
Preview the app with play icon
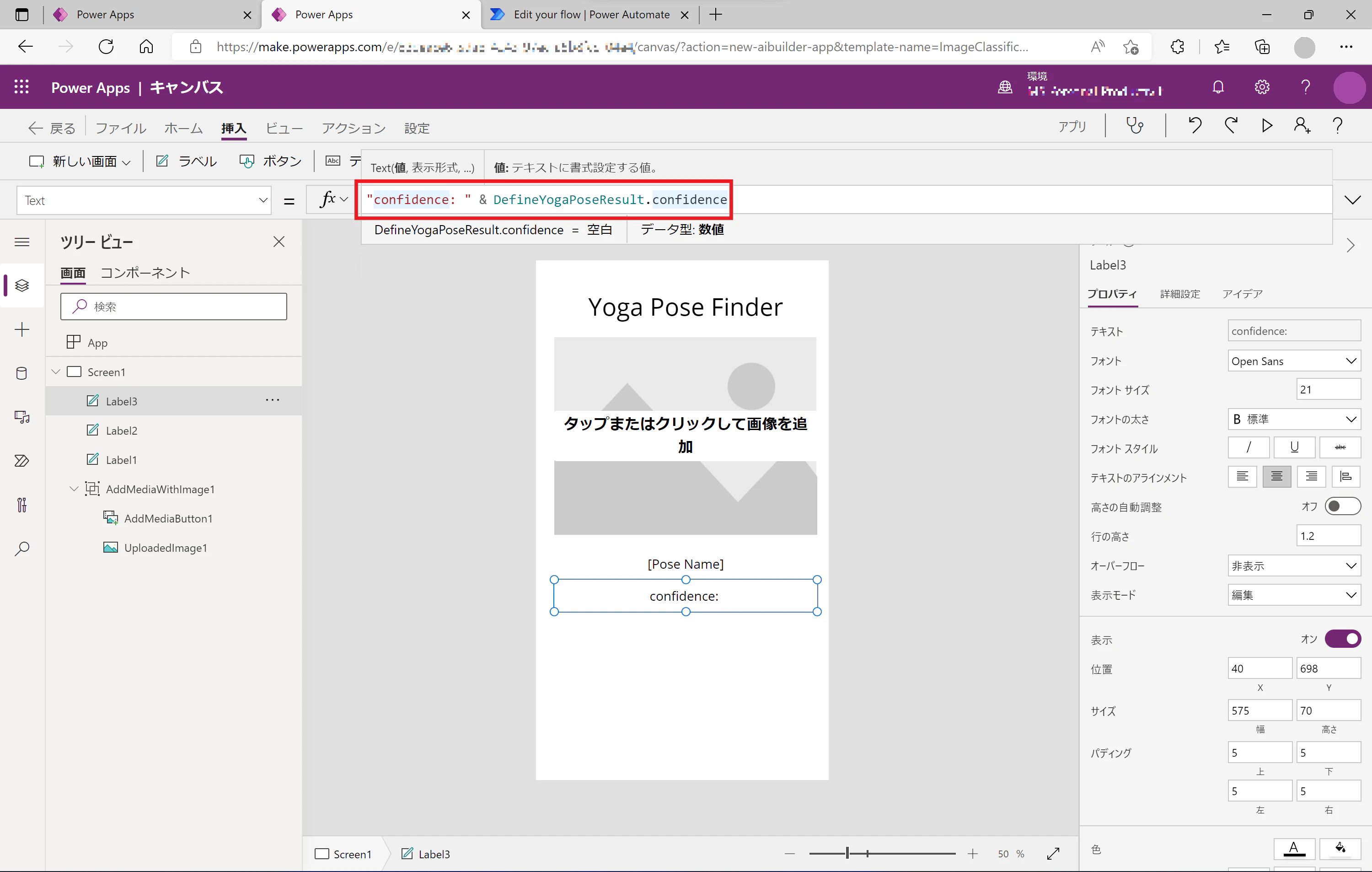[1267, 126]
